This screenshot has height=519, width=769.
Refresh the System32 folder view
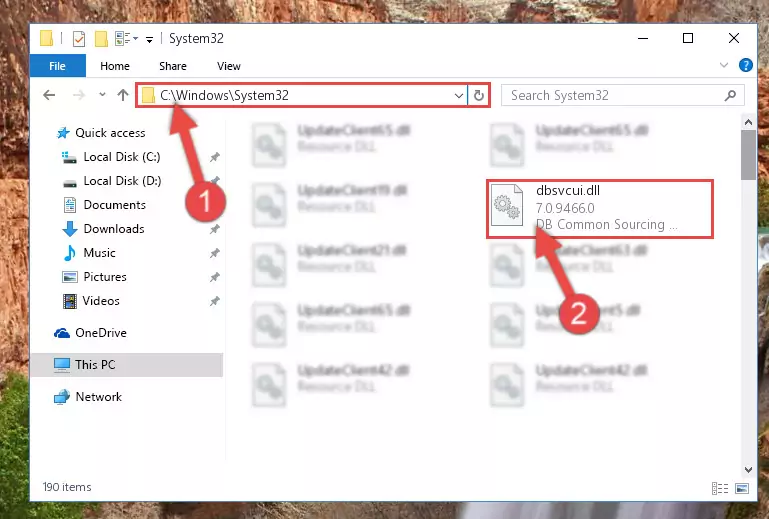click(x=479, y=95)
